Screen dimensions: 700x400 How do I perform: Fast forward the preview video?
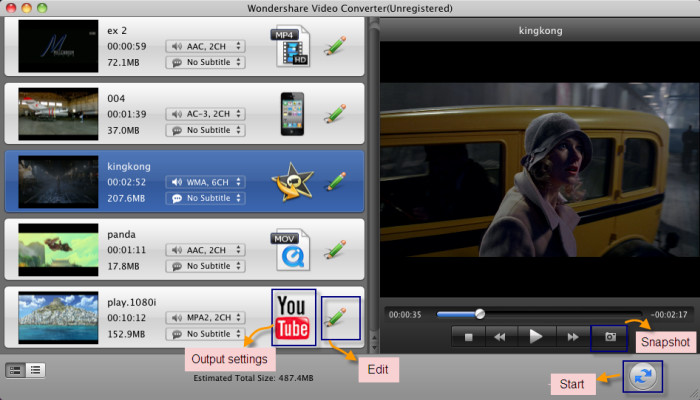573,337
